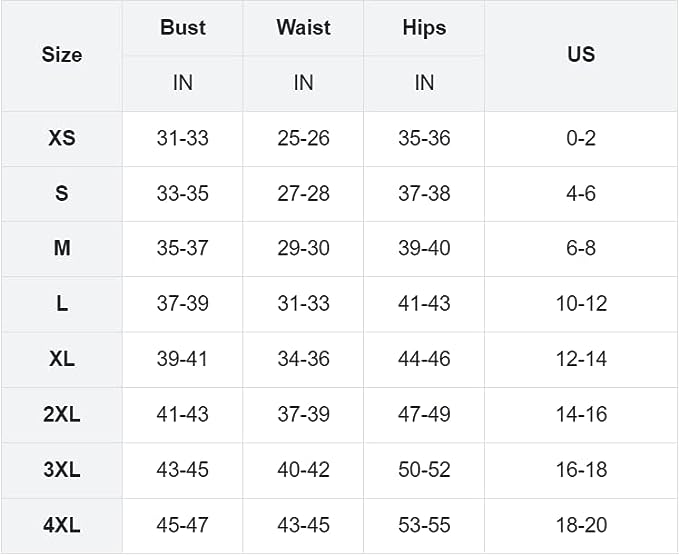
Task: Select the 3XL size row label
Action: click(62, 469)
